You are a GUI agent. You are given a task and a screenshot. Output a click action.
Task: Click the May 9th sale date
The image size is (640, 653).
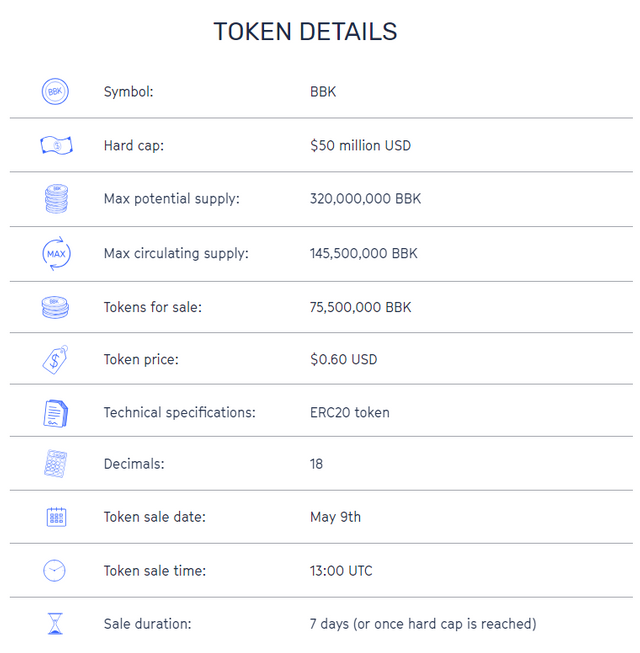pos(335,517)
